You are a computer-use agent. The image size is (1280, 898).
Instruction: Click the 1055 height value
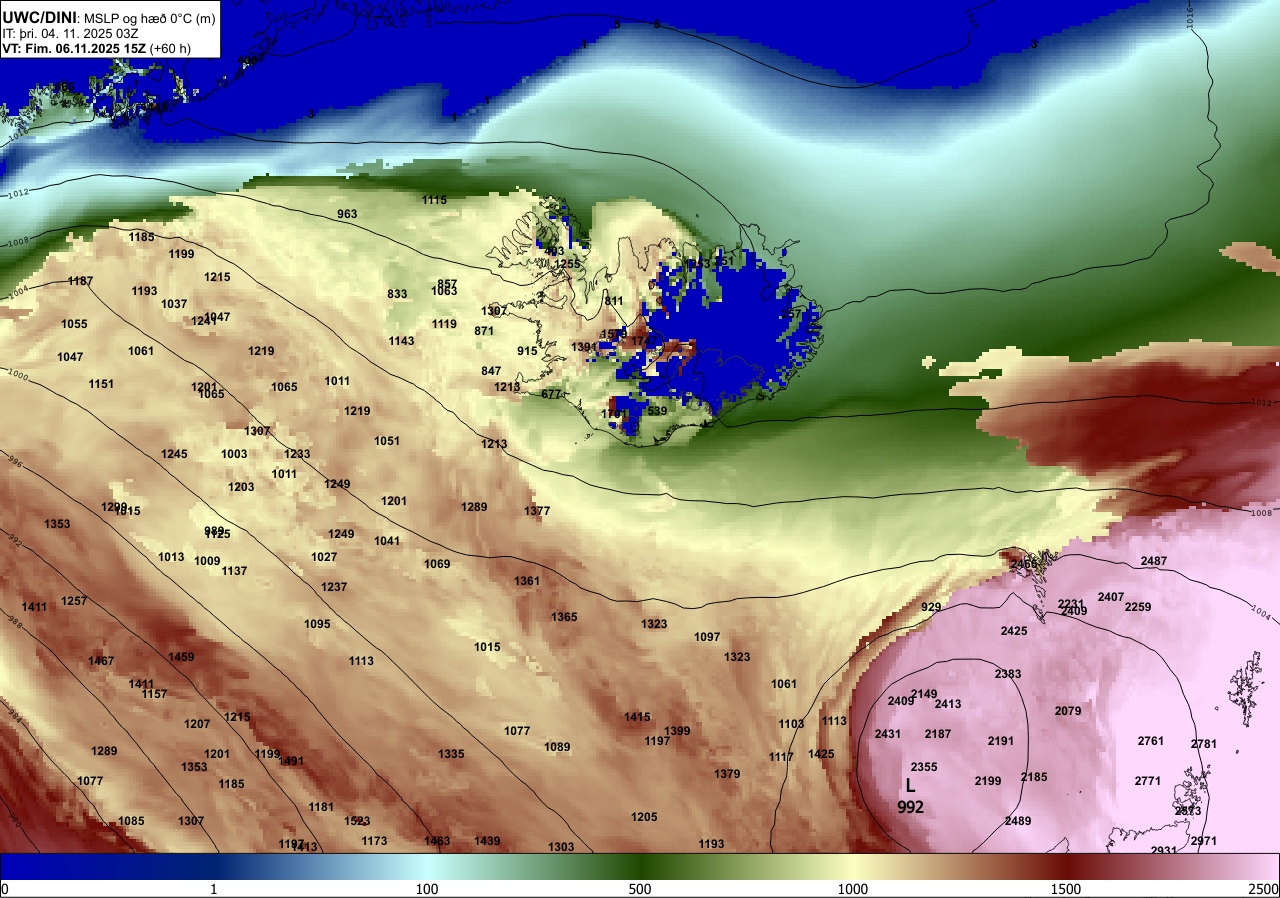tap(74, 324)
